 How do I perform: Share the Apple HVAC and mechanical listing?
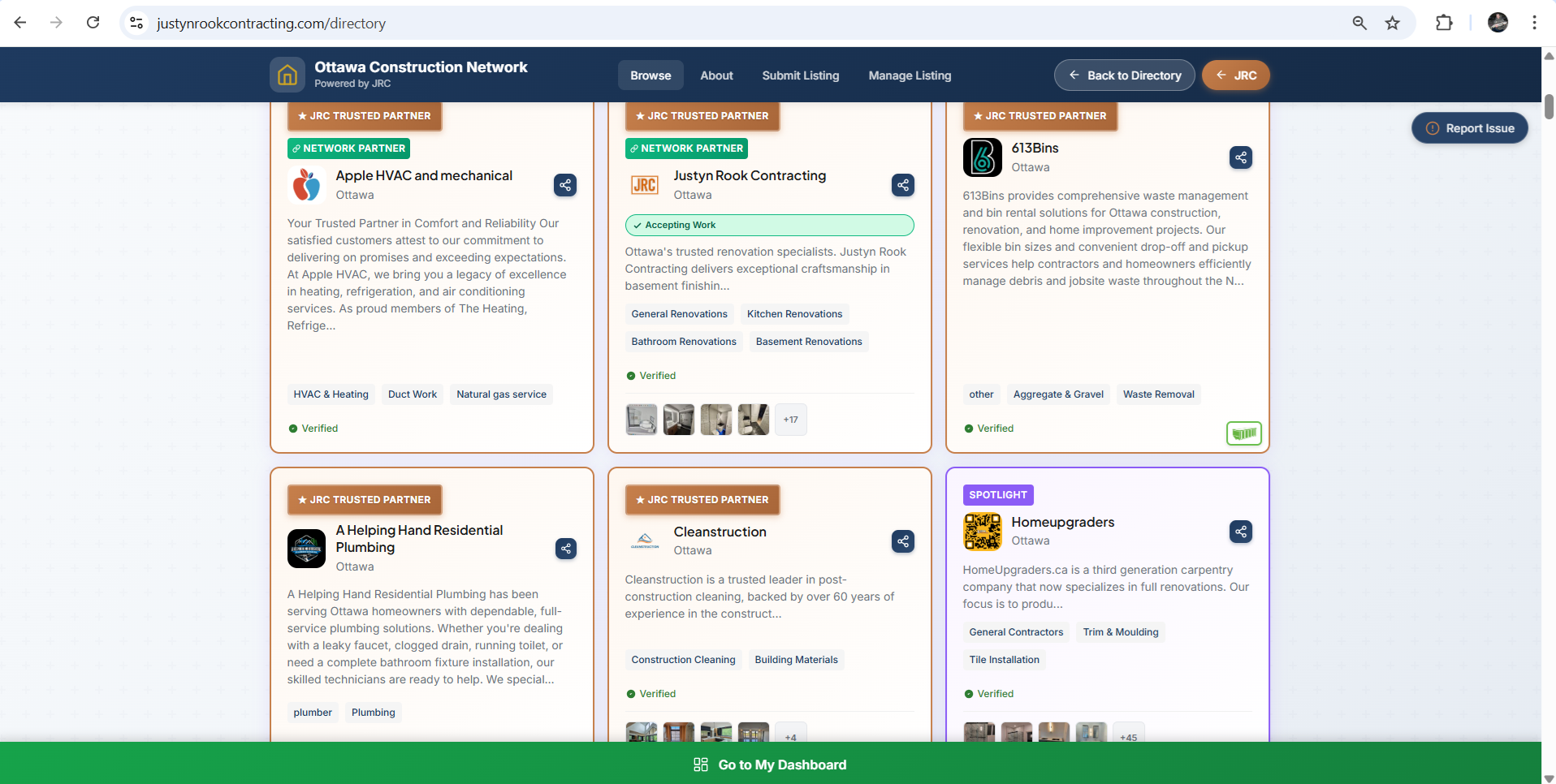pyautogui.click(x=565, y=185)
